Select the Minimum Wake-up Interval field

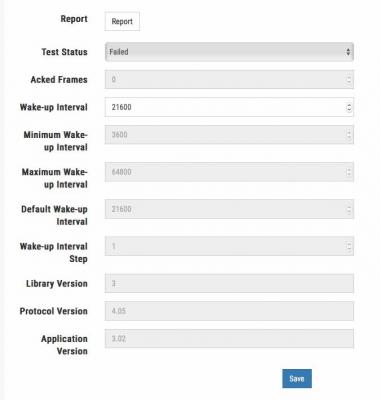pyautogui.click(x=229, y=135)
